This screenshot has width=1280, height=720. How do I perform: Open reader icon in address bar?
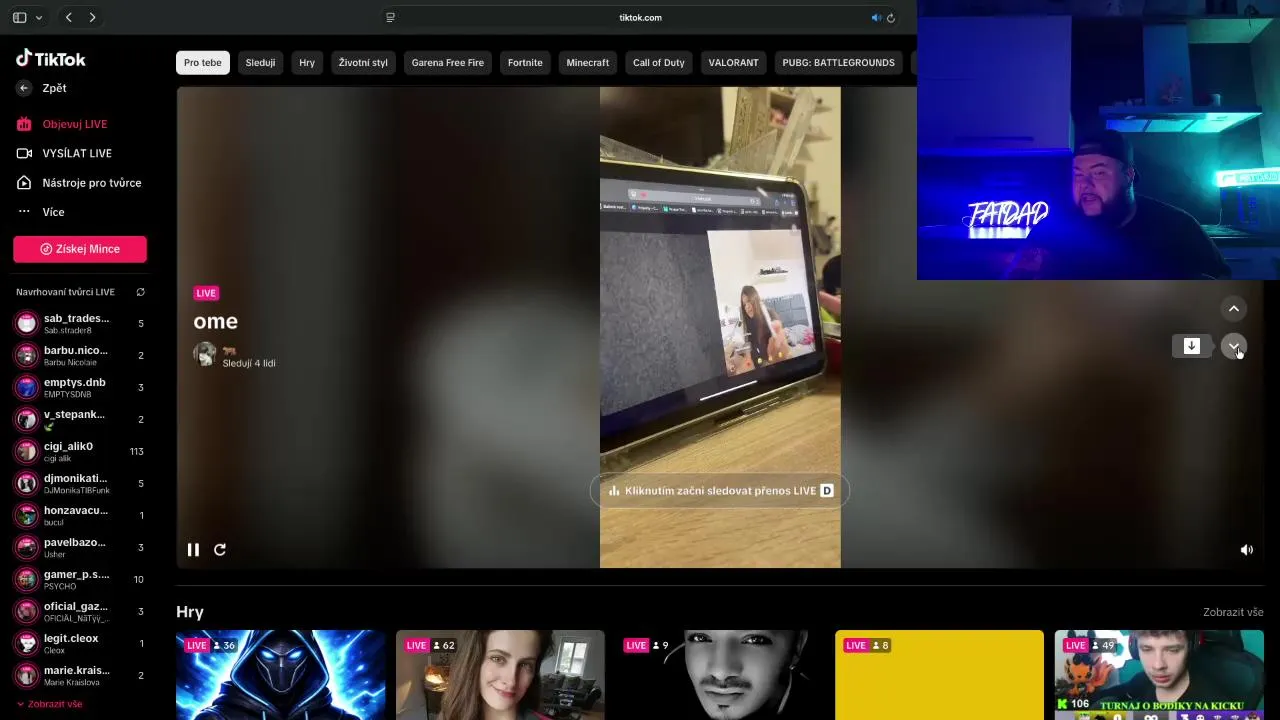pyautogui.click(x=390, y=17)
